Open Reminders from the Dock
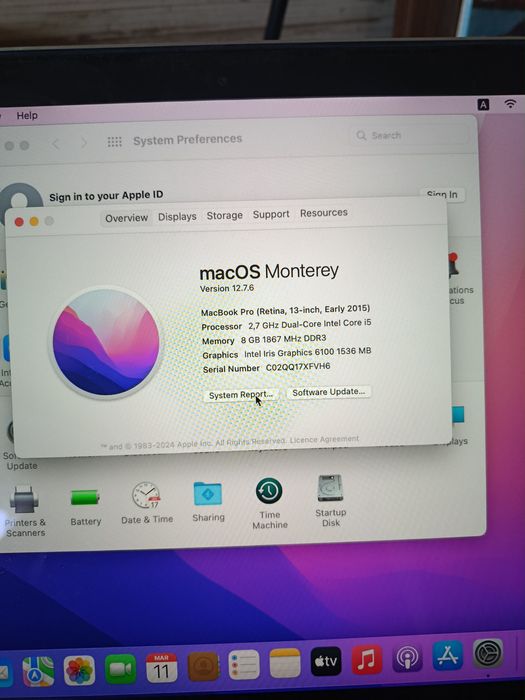The image size is (525, 700). pyautogui.click(x=244, y=665)
